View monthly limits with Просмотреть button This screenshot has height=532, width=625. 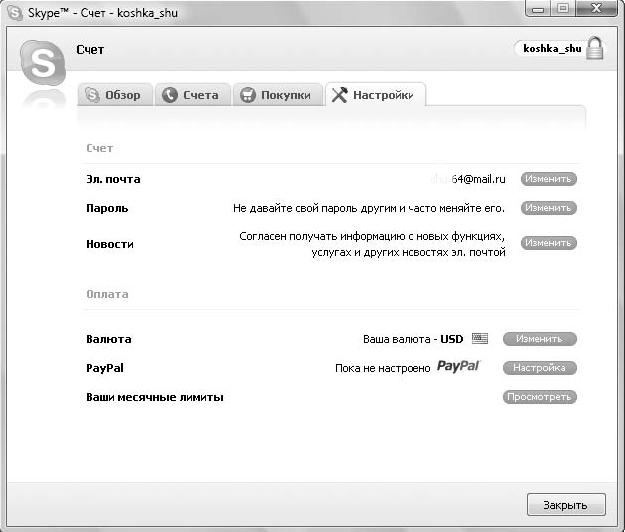pos(539,397)
